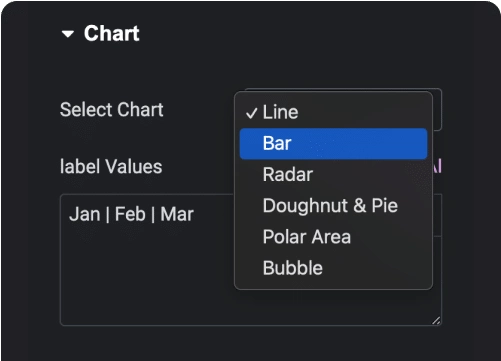Choose the Bar chart option
501x361 pixels.
[x=333, y=144]
